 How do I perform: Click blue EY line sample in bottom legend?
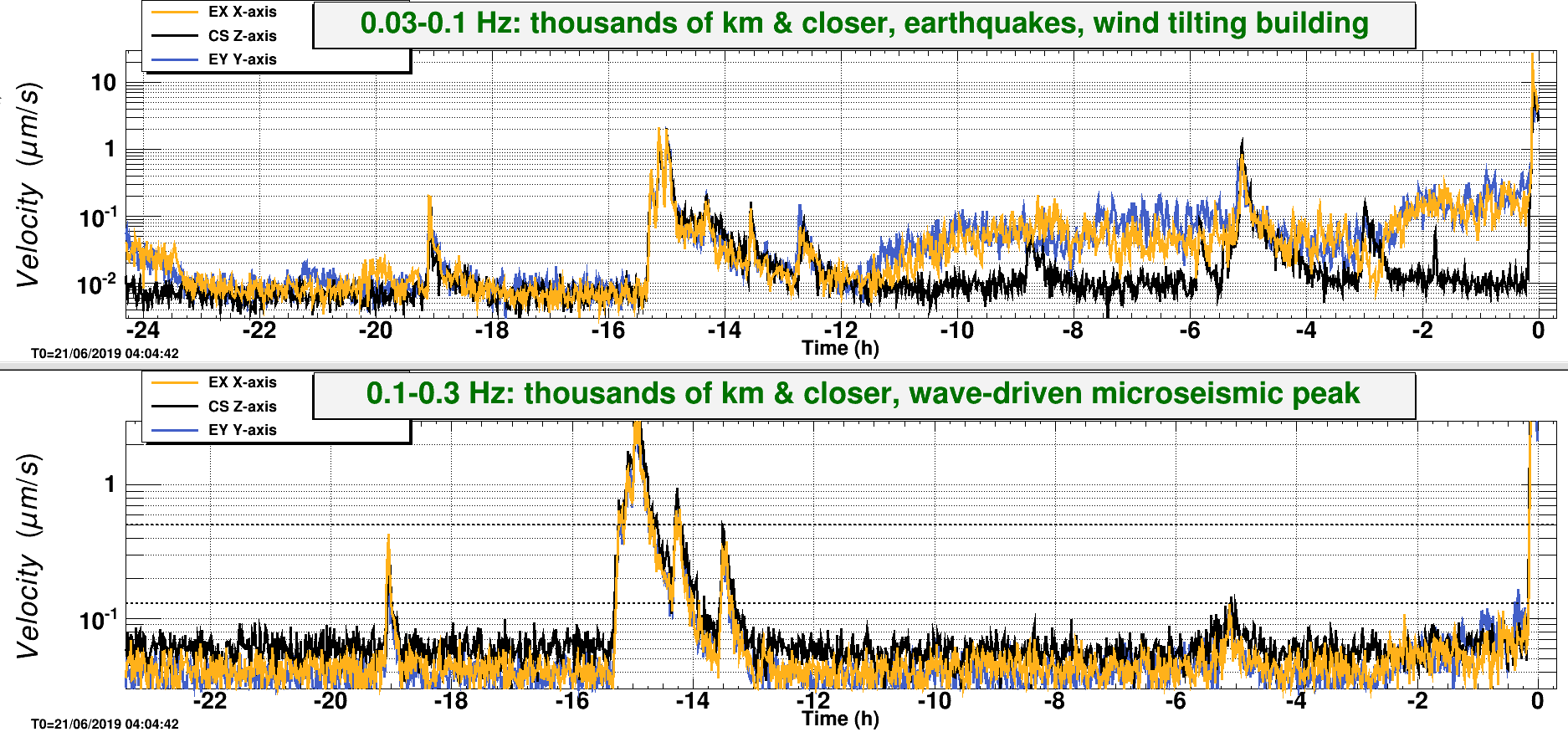tap(175, 430)
